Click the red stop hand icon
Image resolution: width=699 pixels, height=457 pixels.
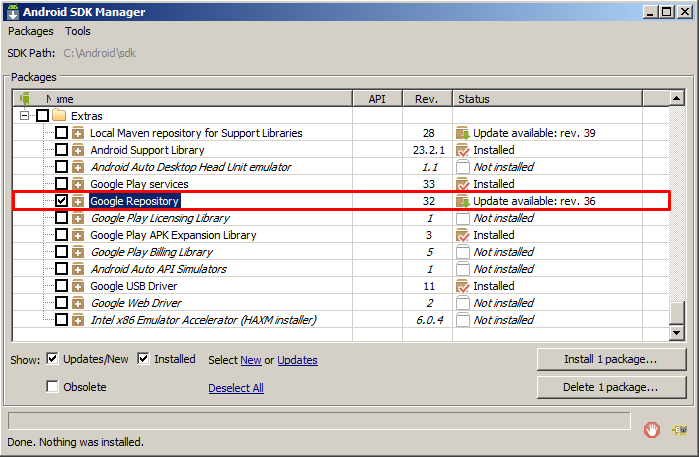pos(652,430)
